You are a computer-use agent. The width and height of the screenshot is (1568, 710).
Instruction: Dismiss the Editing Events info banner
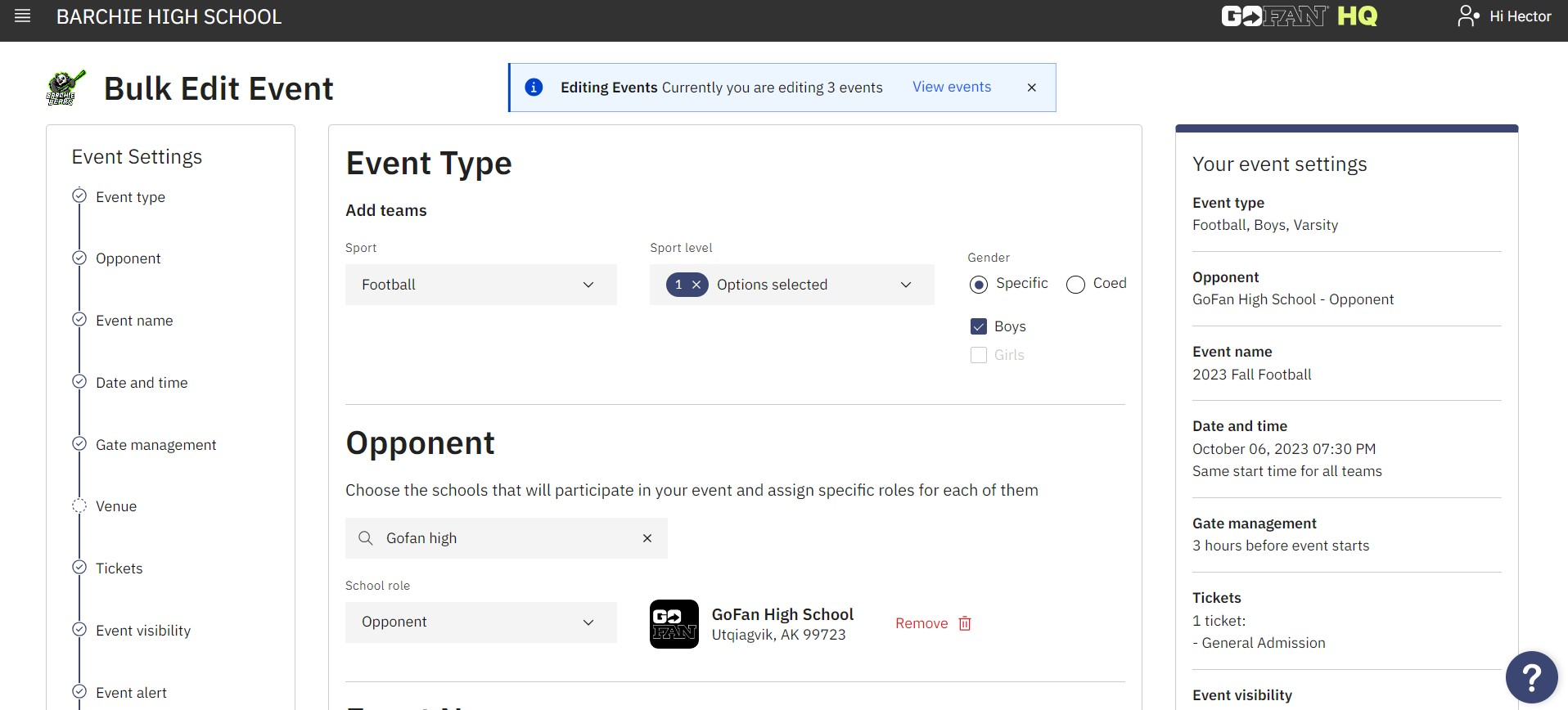coord(1031,88)
